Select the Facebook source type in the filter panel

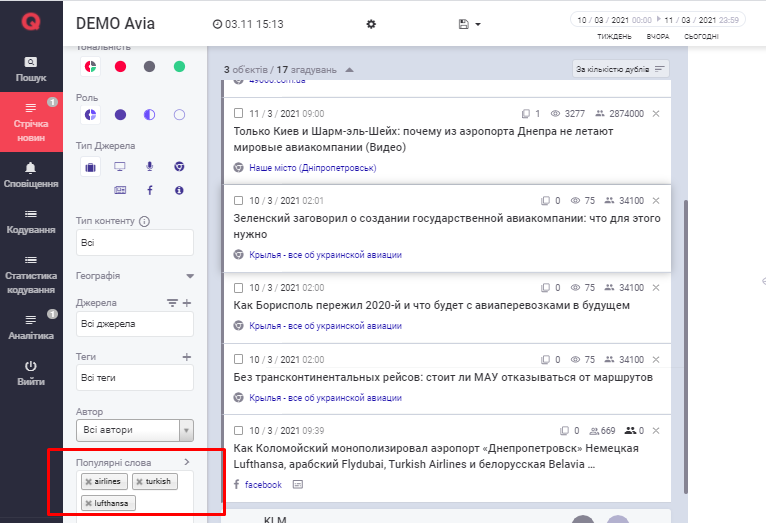149,190
